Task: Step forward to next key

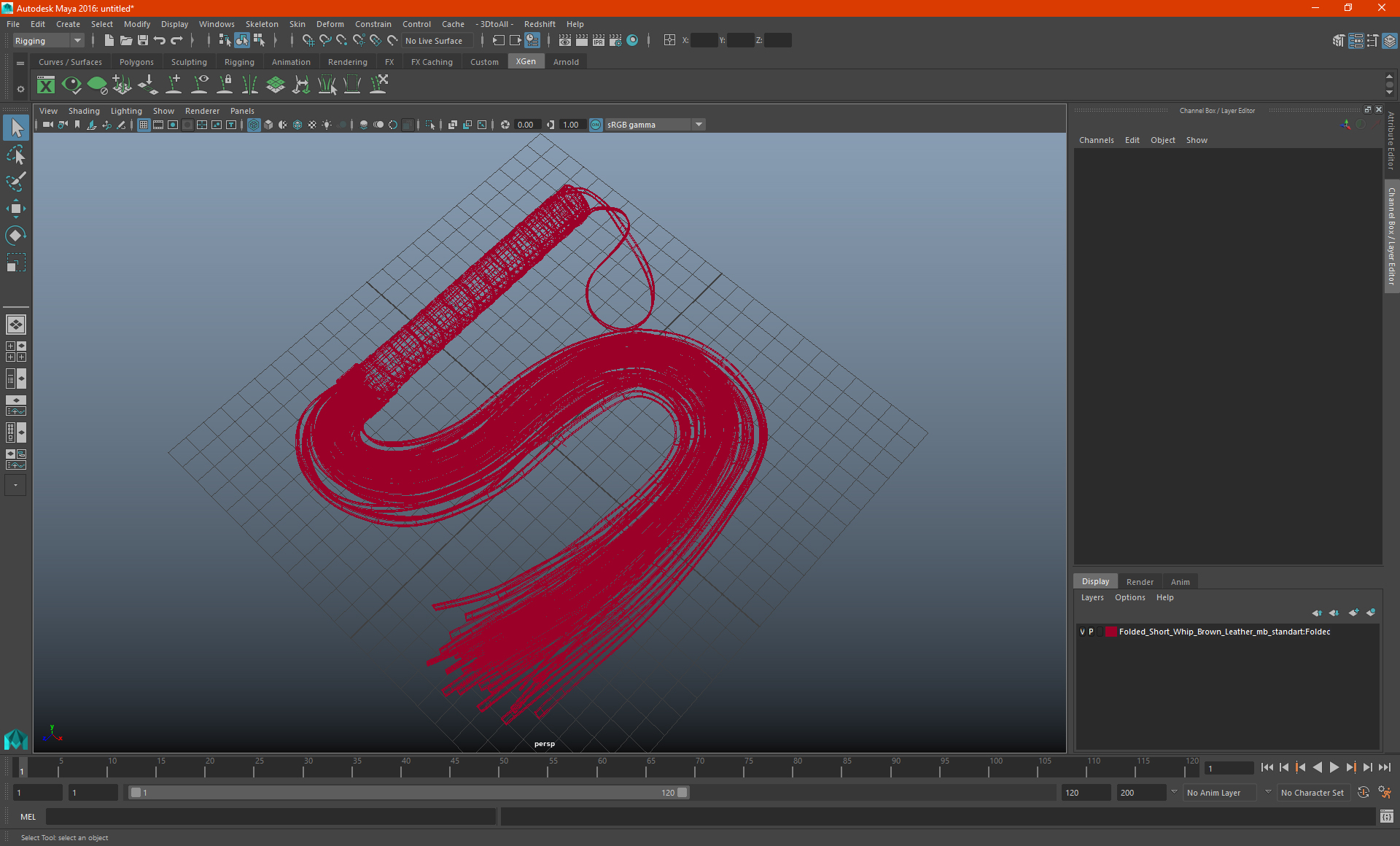Action: pyautogui.click(x=1350, y=767)
